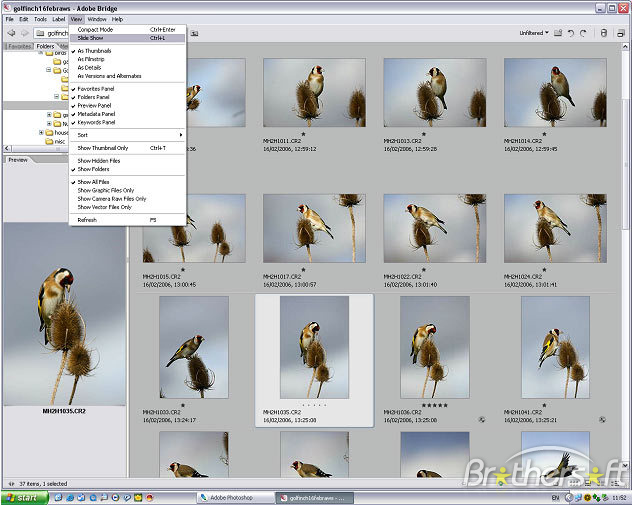Click the EN language indicator in tray
Screen dimensions: 632x505
pos(555,498)
